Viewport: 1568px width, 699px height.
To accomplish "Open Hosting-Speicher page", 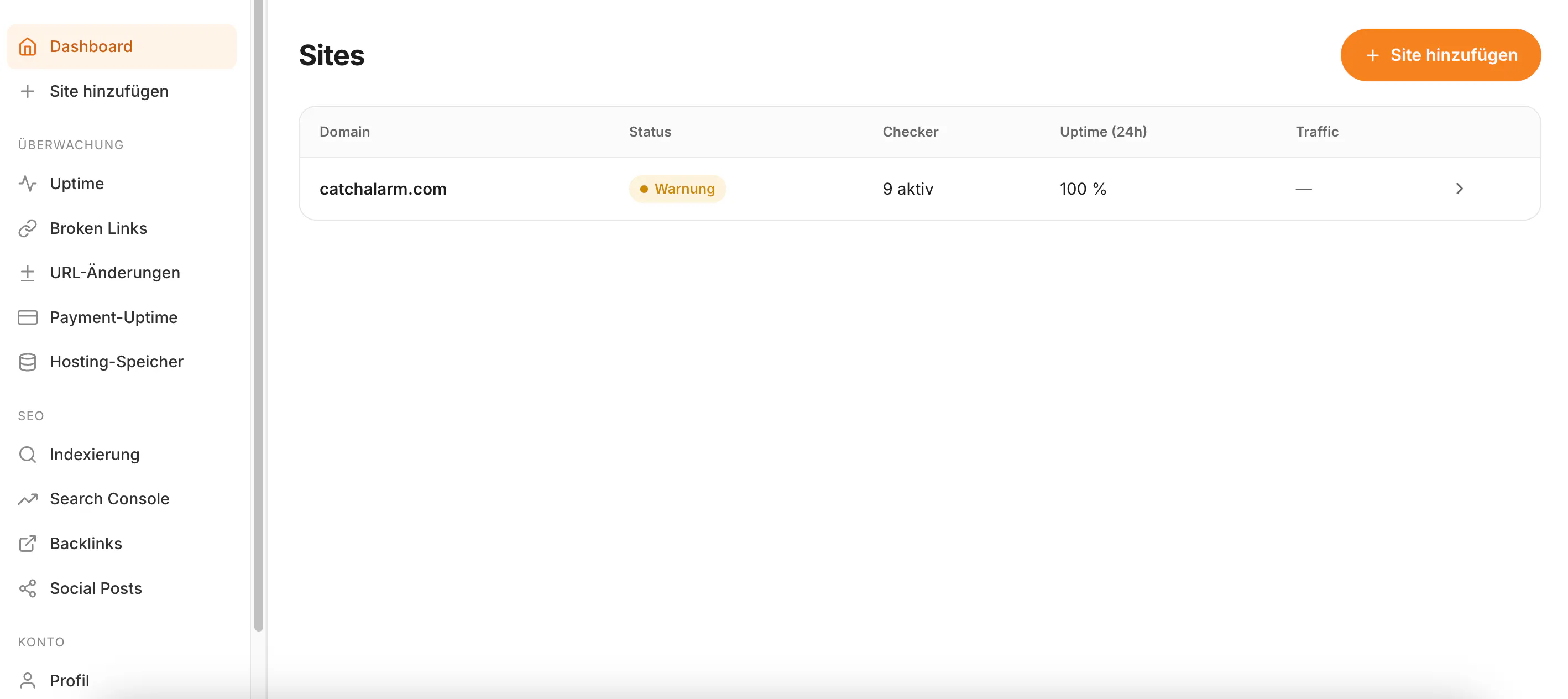I will coord(121,362).
